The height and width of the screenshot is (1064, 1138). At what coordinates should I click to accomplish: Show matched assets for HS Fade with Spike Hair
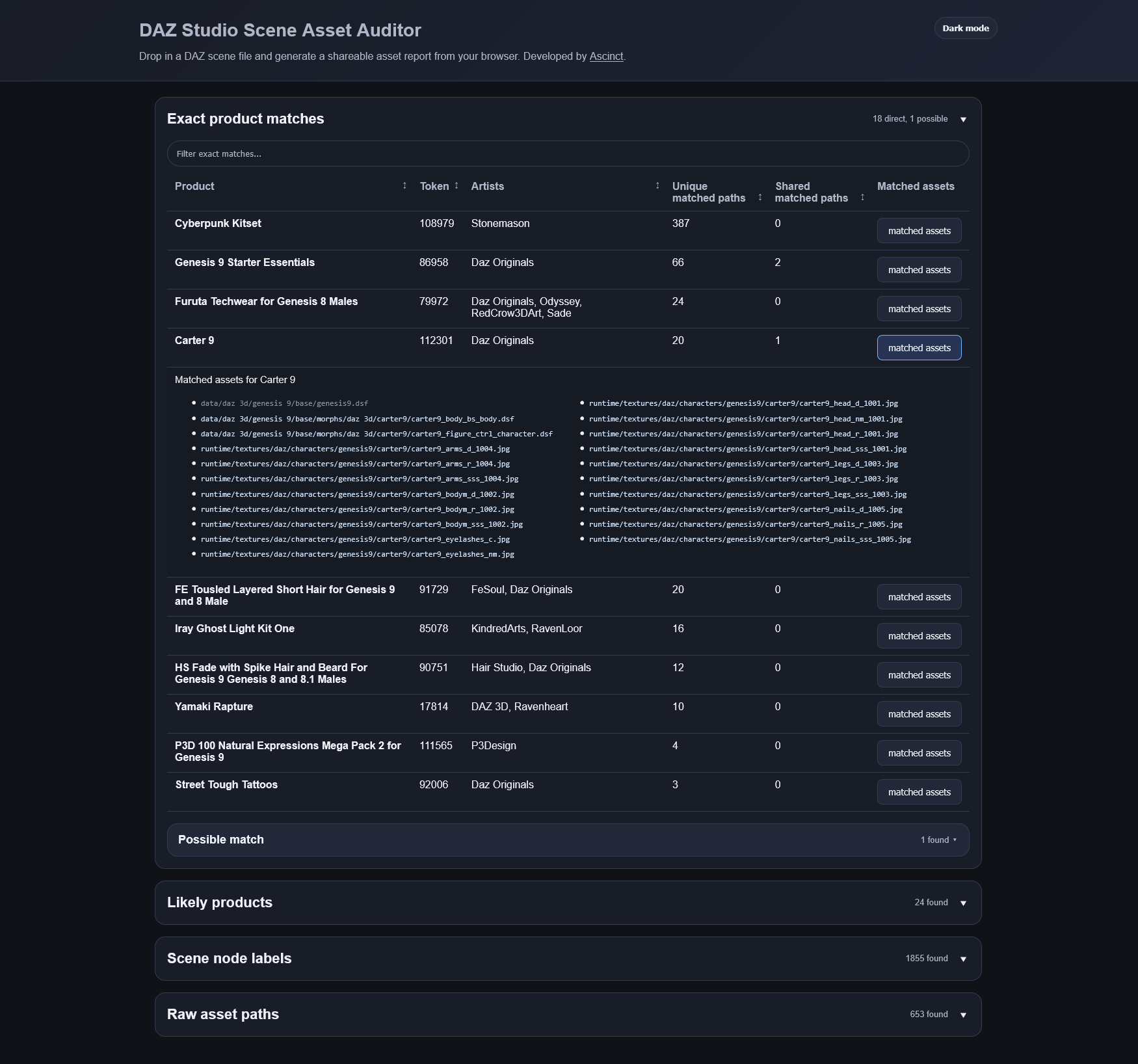[919, 675]
